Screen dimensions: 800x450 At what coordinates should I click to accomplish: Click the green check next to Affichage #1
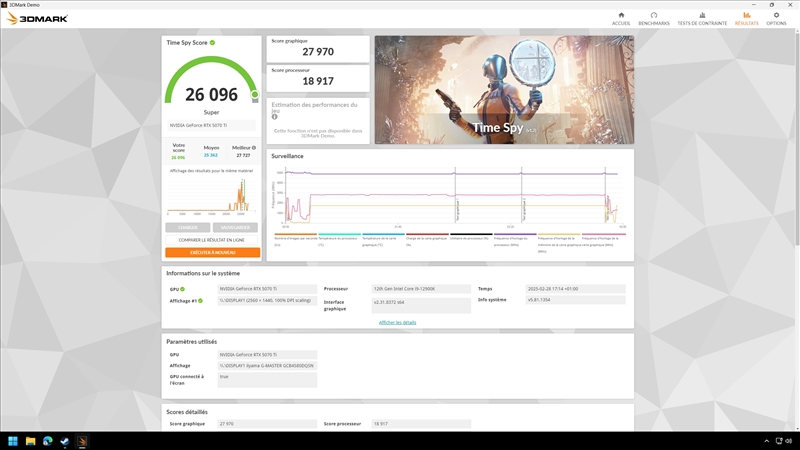coord(201,301)
